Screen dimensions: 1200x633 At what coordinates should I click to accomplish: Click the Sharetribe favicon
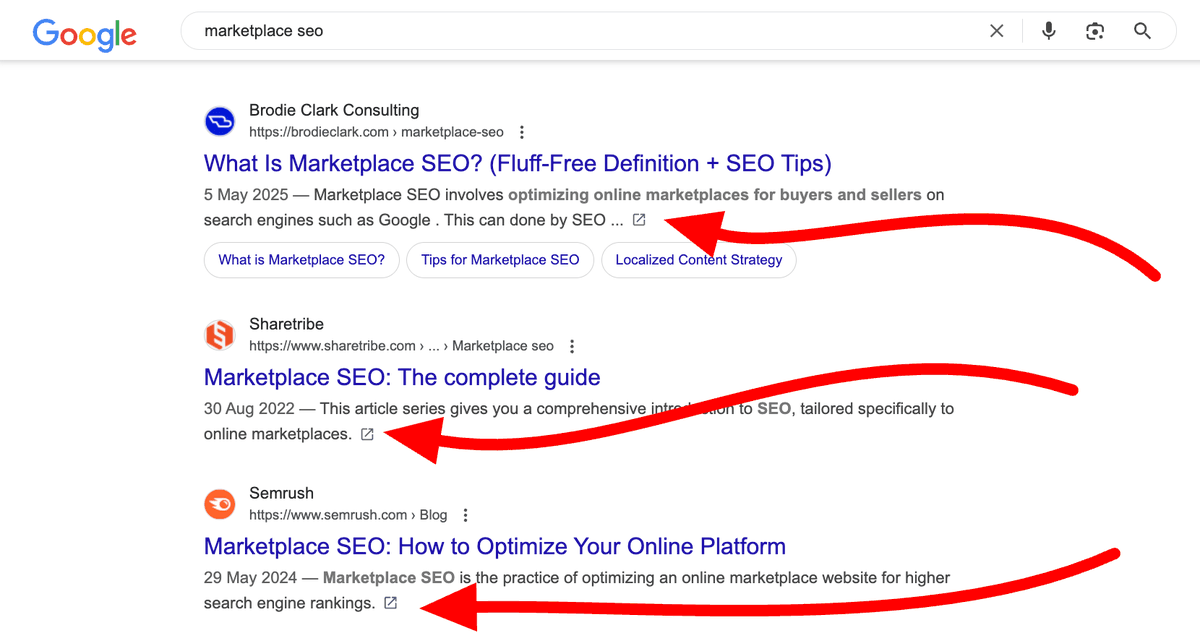click(x=219, y=335)
